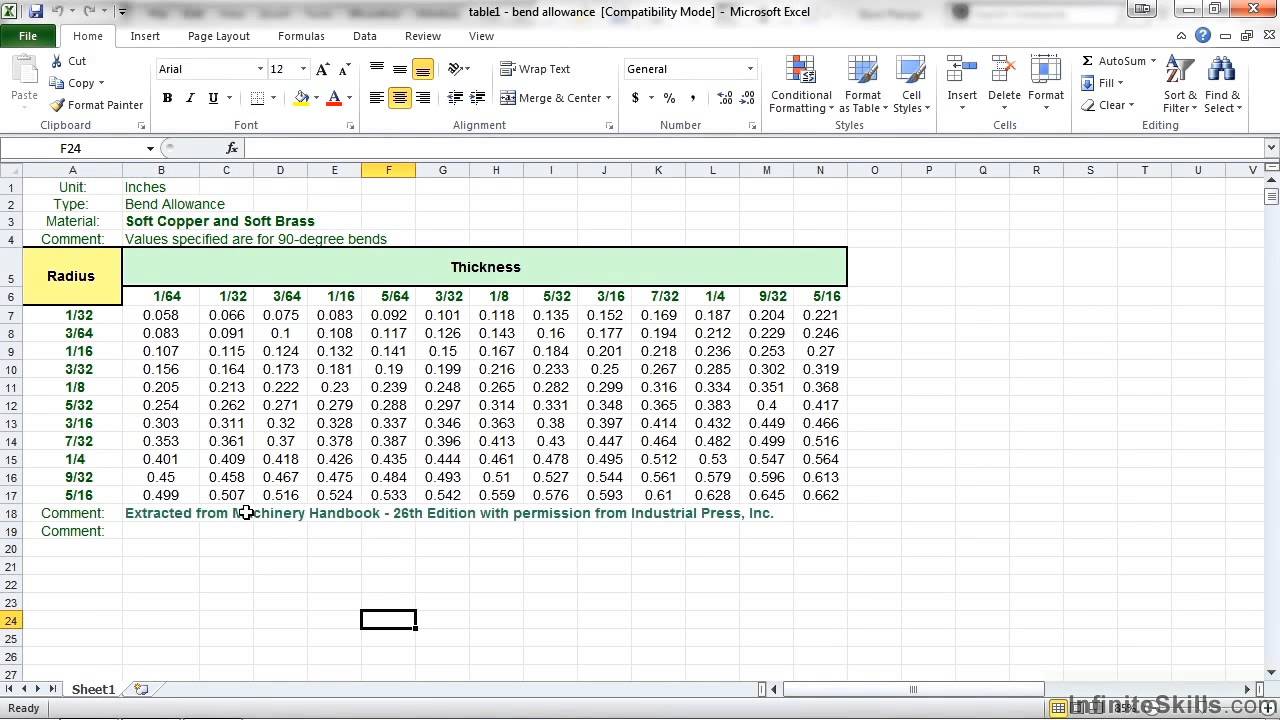Apply Percent Style format
The width and height of the screenshot is (1280, 720).
tap(669, 98)
